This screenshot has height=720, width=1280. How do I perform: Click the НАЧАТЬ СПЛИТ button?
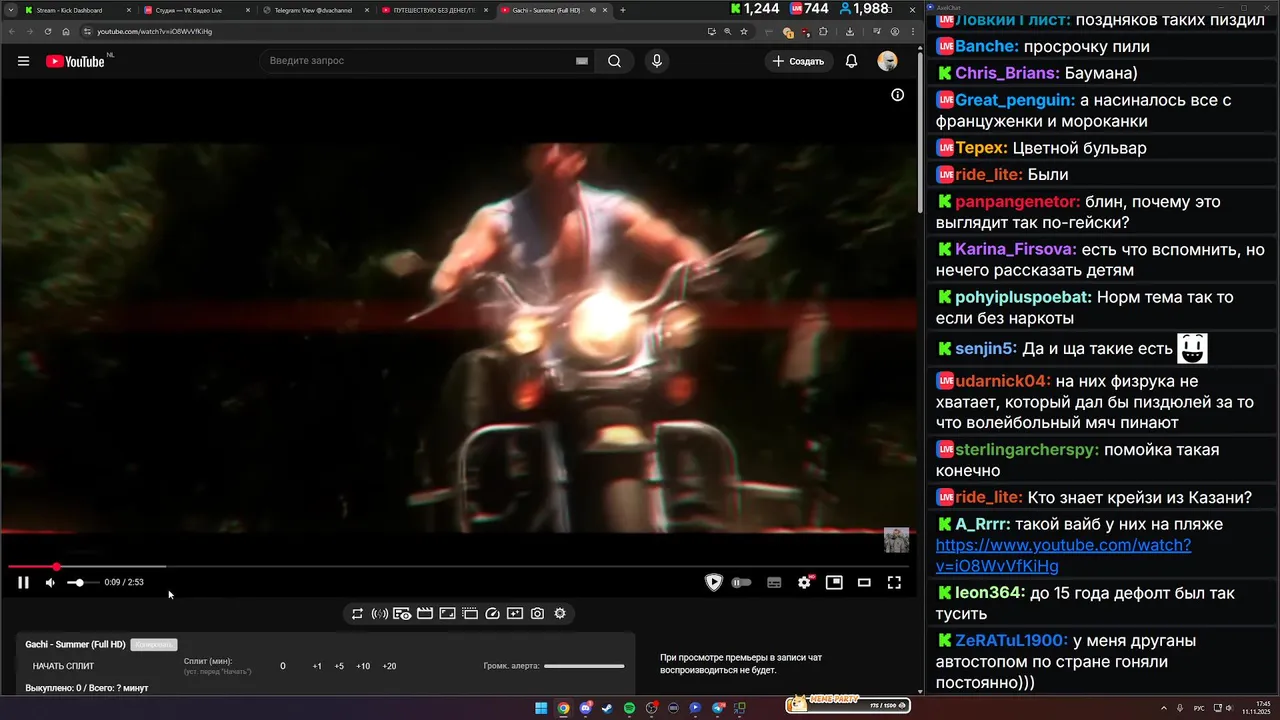[x=63, y=666]
